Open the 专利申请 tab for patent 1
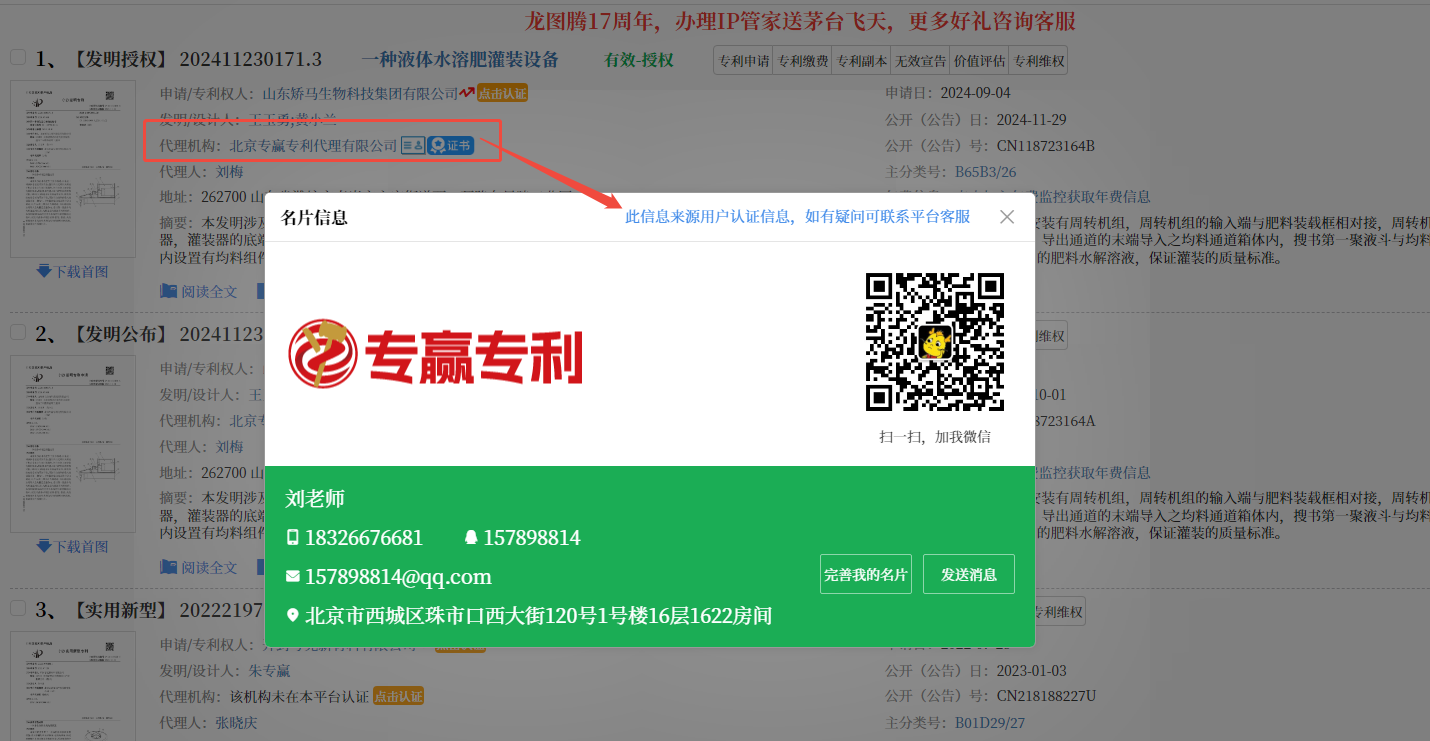Viewport: 1430px width, 741px height. [x=744, y=61]
